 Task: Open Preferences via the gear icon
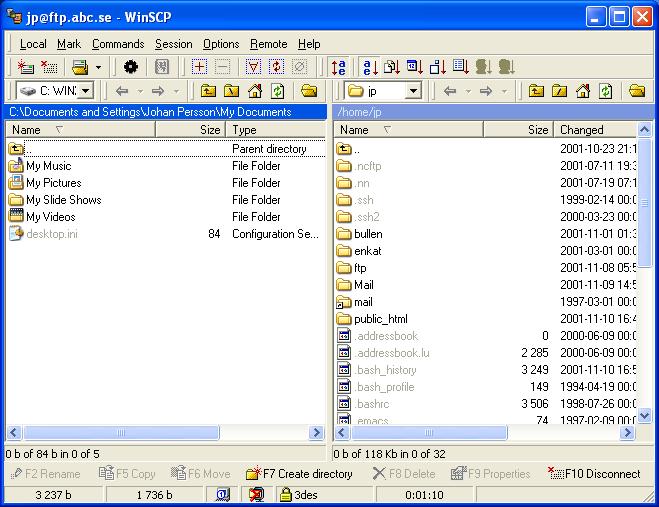point(131,67)
